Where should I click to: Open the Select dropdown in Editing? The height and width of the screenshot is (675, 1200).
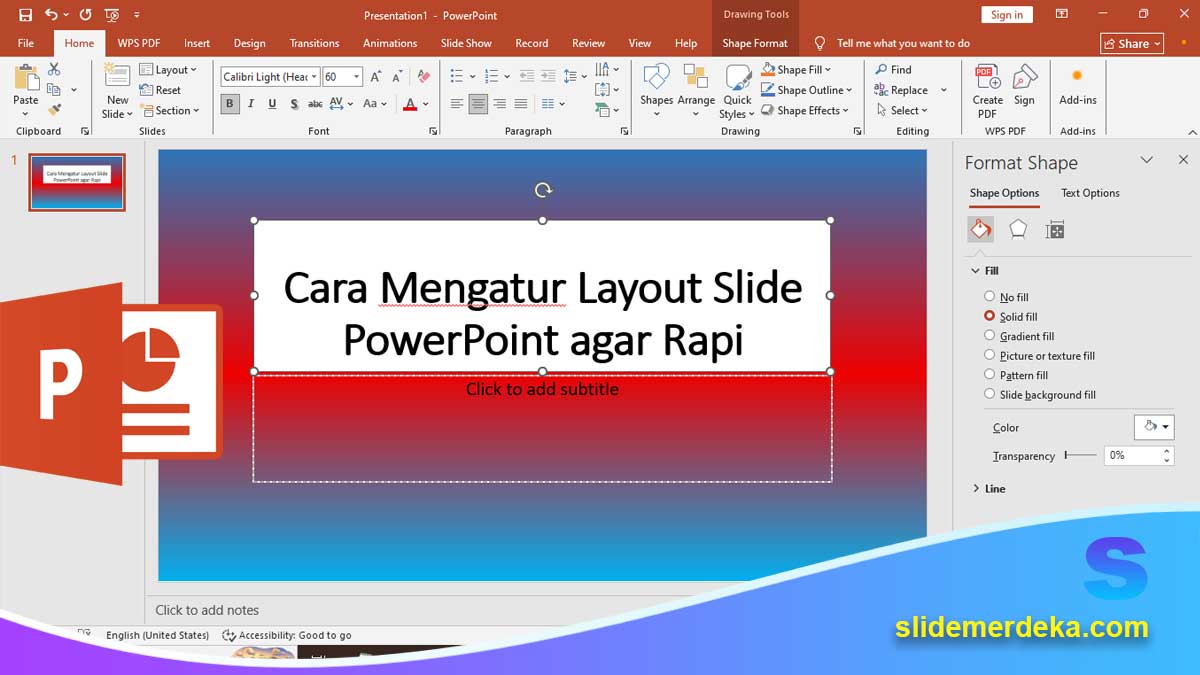[x=902, y=110]
